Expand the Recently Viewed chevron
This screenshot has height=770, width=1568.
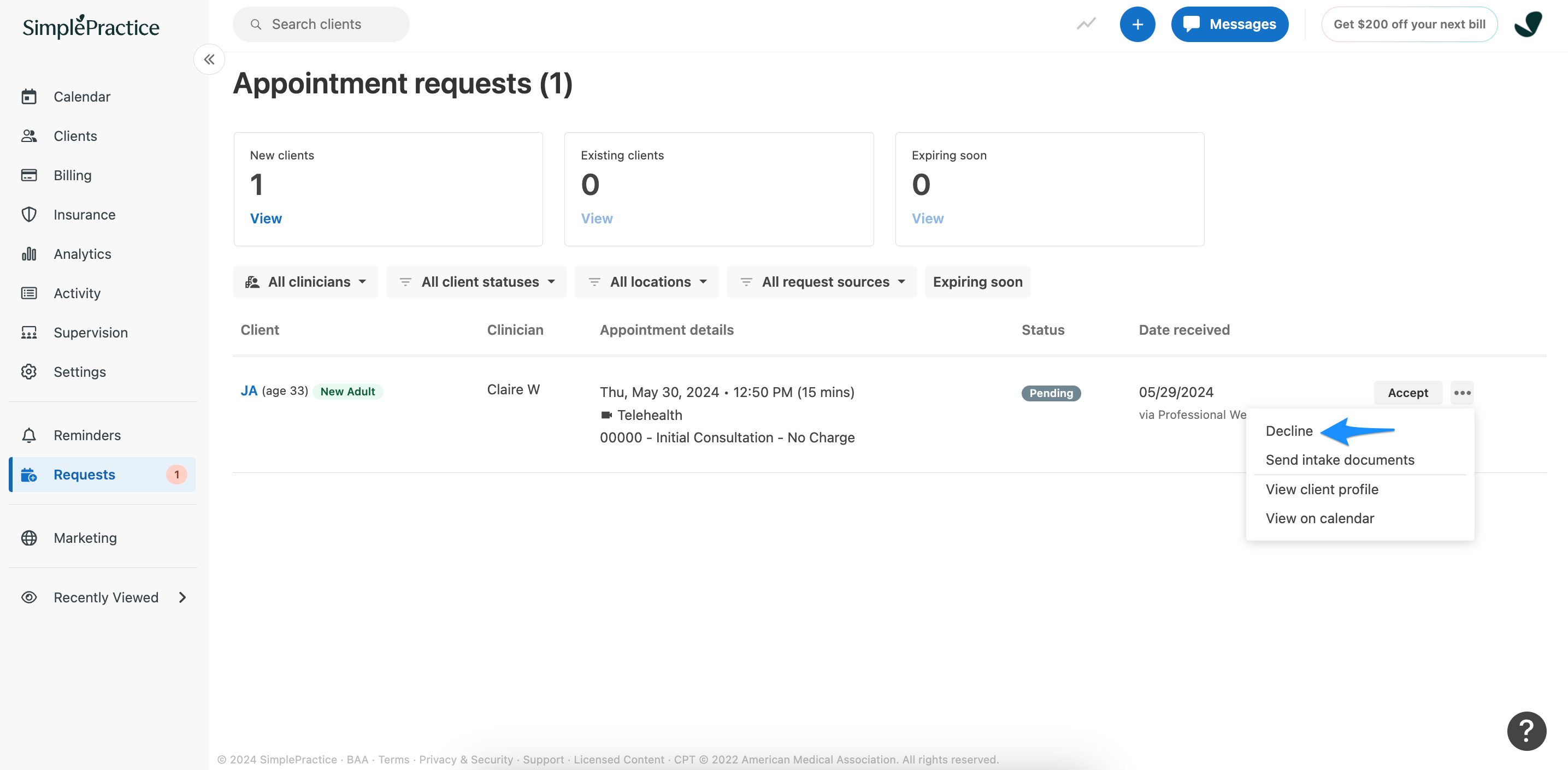(x=182, y=598)
